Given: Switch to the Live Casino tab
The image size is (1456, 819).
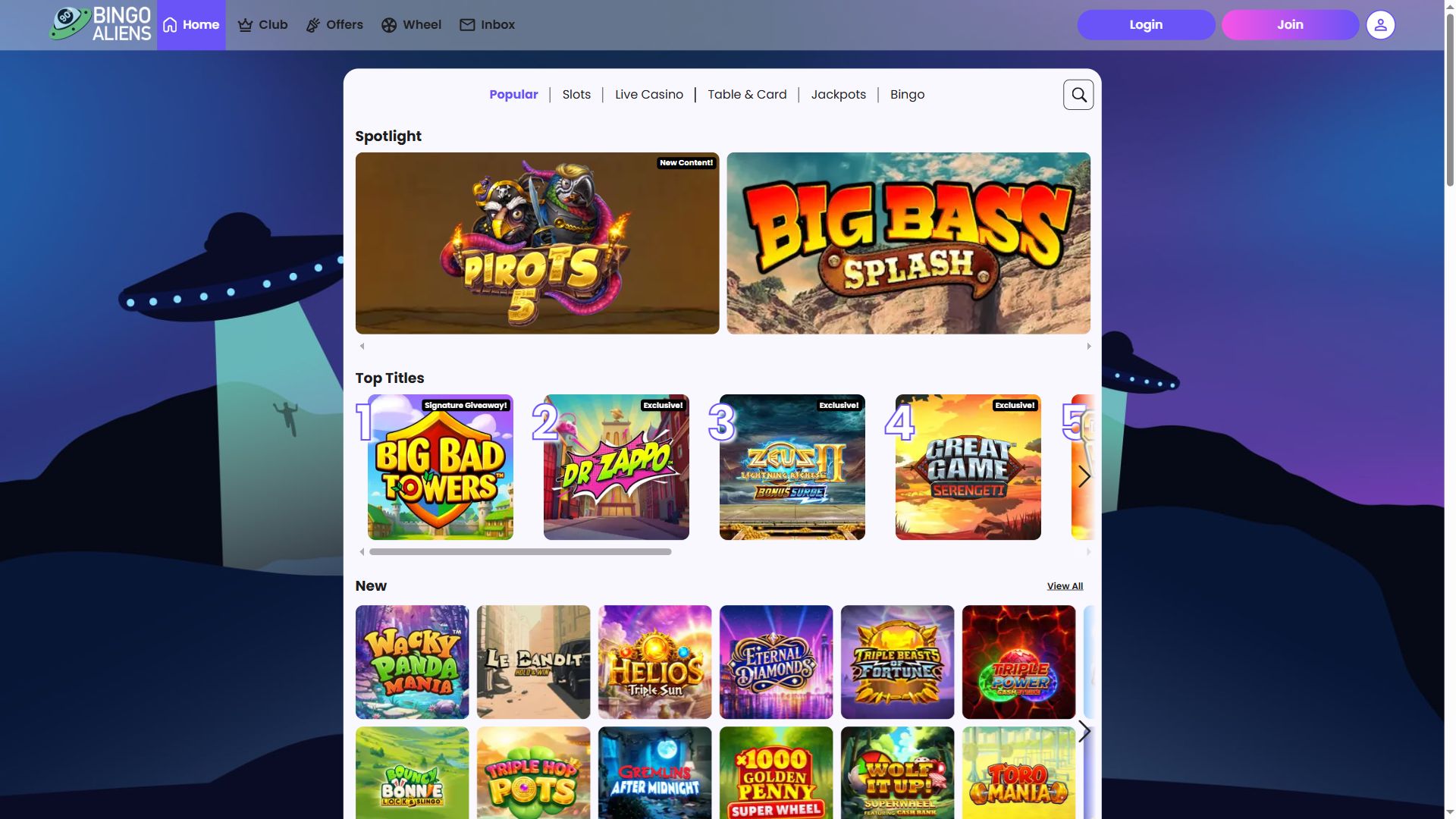Looking at the screenshot, I should click(649, 95).
